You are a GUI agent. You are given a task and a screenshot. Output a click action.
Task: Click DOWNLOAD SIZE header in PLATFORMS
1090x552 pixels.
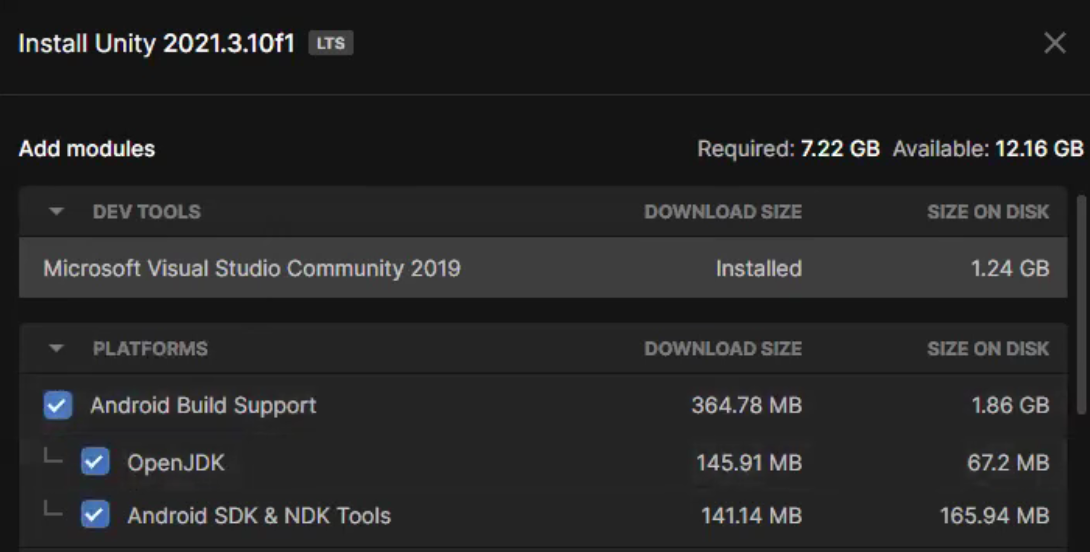point(723,348)
